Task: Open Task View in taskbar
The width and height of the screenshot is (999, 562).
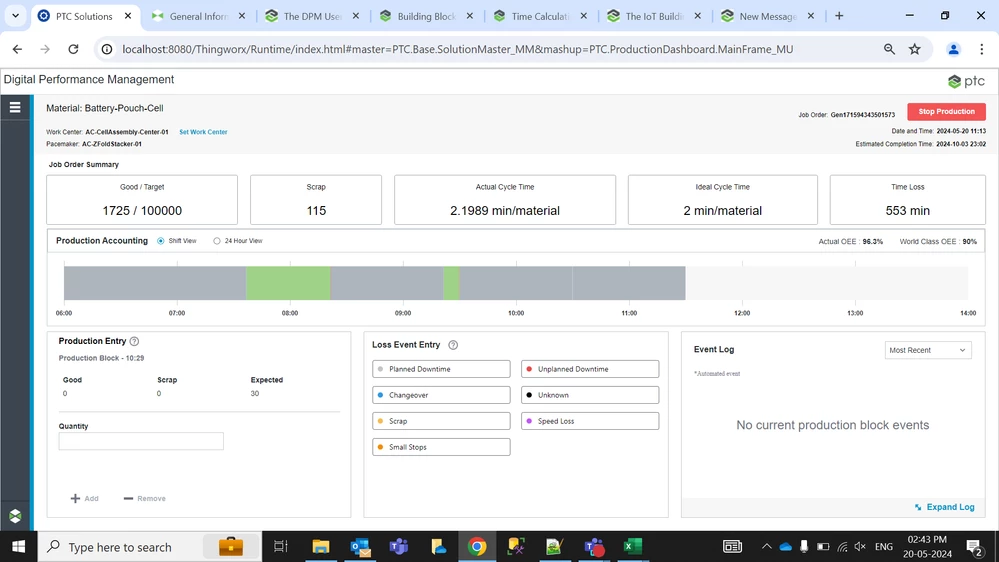Action: pos(280,547)
